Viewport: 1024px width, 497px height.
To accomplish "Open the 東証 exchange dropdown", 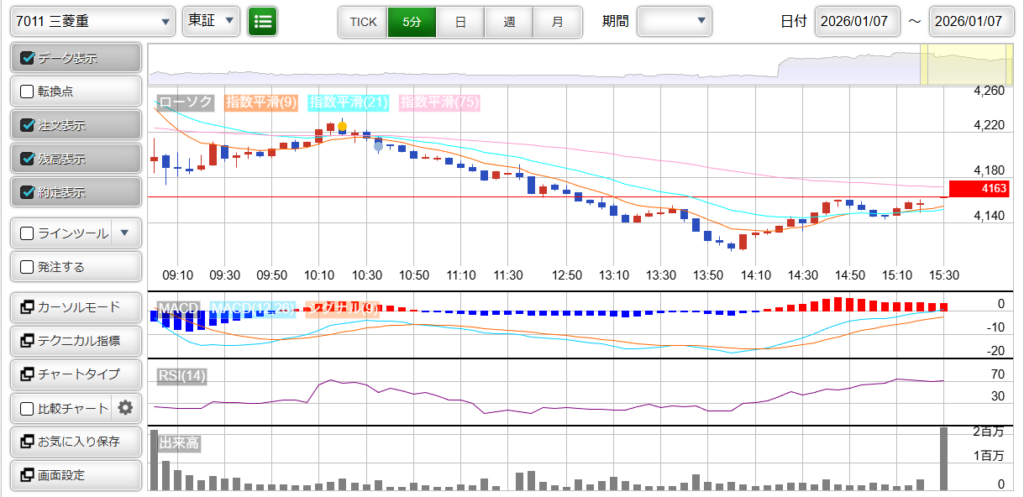I will (x=211, y=21).
